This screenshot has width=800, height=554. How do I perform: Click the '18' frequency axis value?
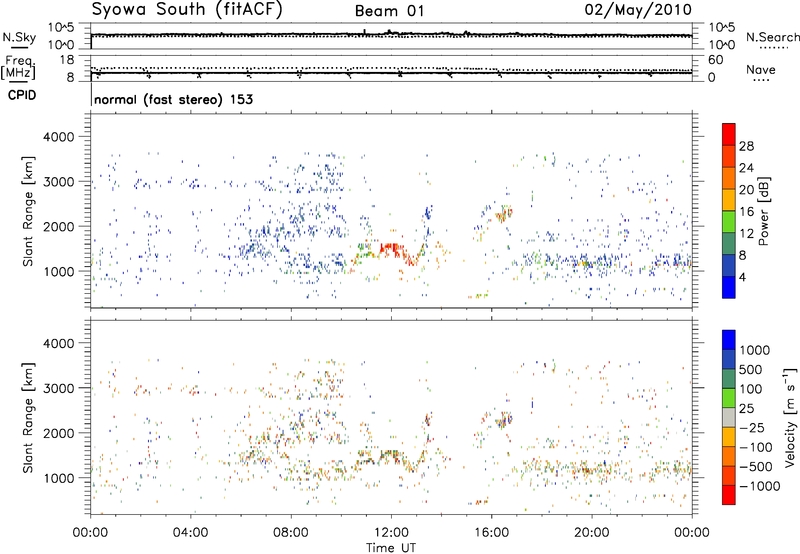[67, 60]
